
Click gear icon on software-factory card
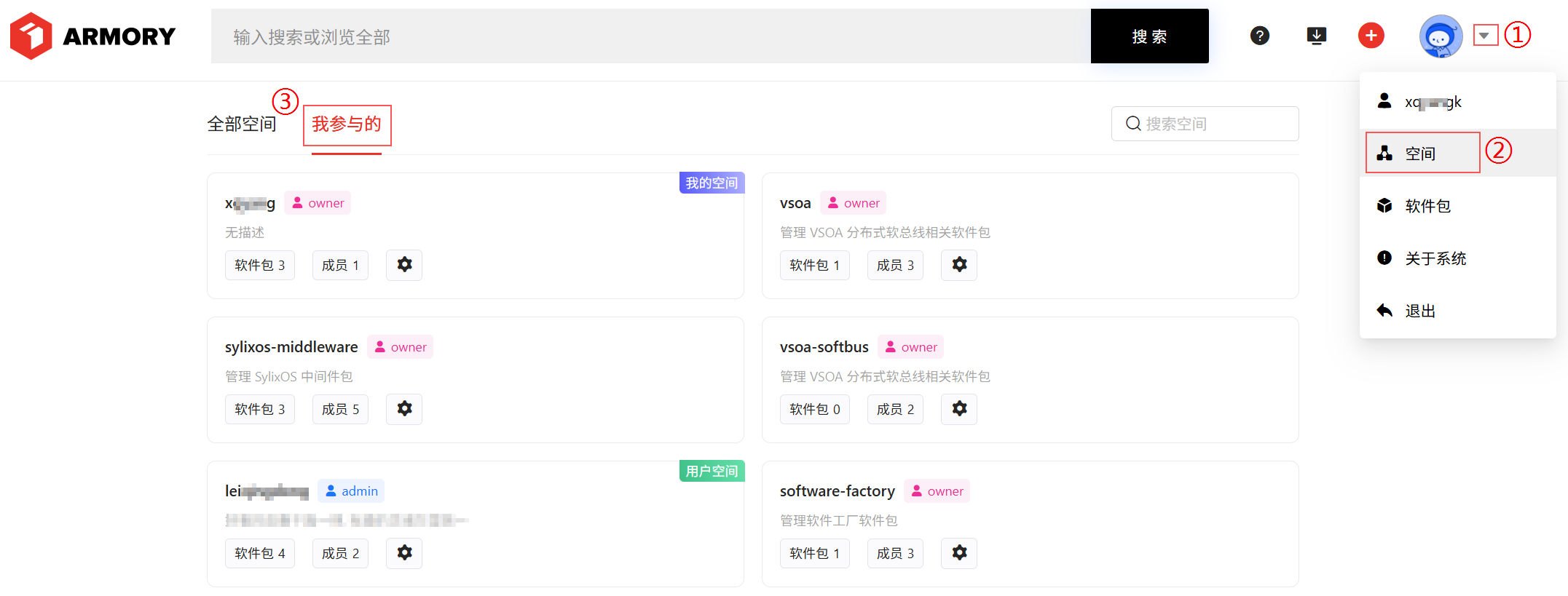pyautogui.click(x=959, y=553)
